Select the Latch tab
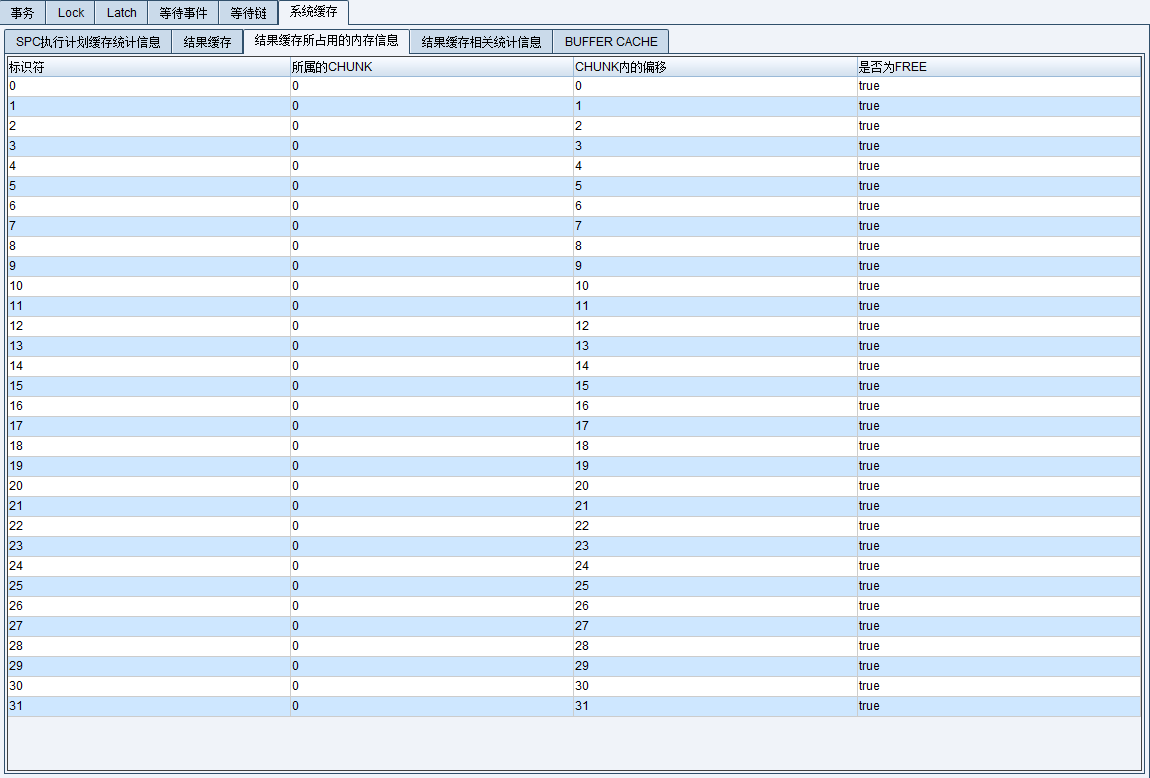The image size is (1150, 778). click(122, 13)
